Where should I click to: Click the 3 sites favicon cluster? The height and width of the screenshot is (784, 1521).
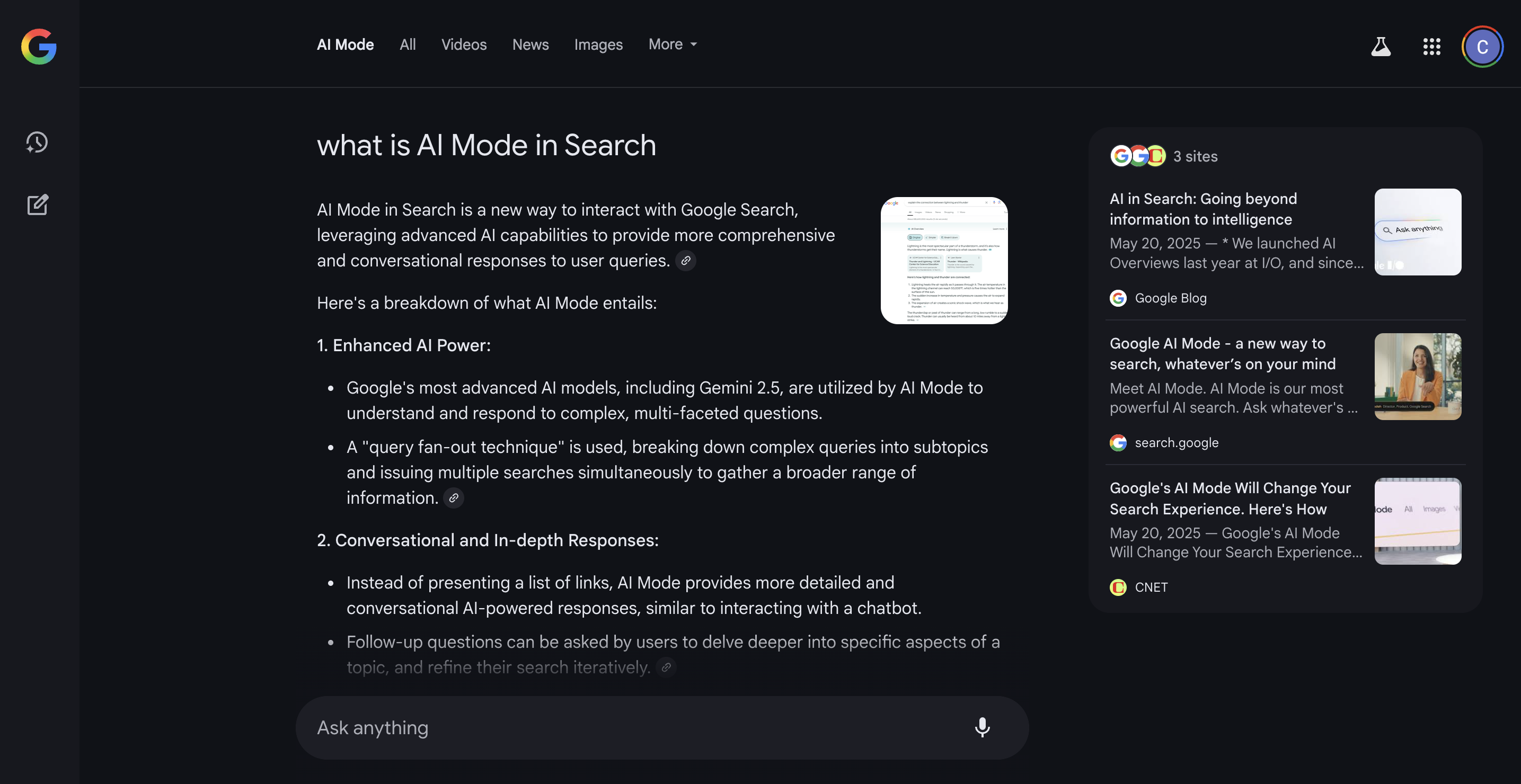pos(1138,156)
